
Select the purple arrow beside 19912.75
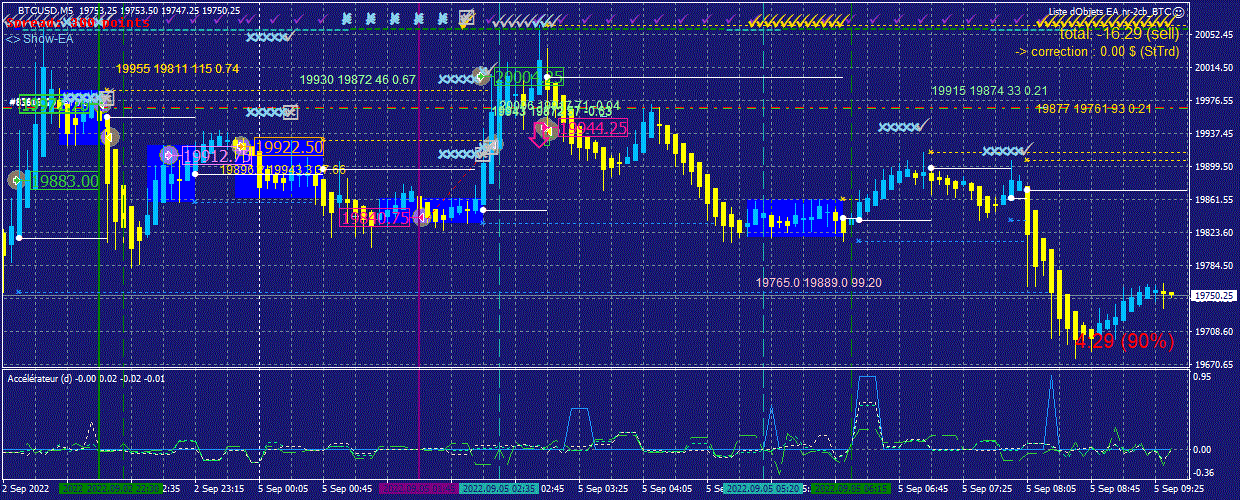[169, 155]
